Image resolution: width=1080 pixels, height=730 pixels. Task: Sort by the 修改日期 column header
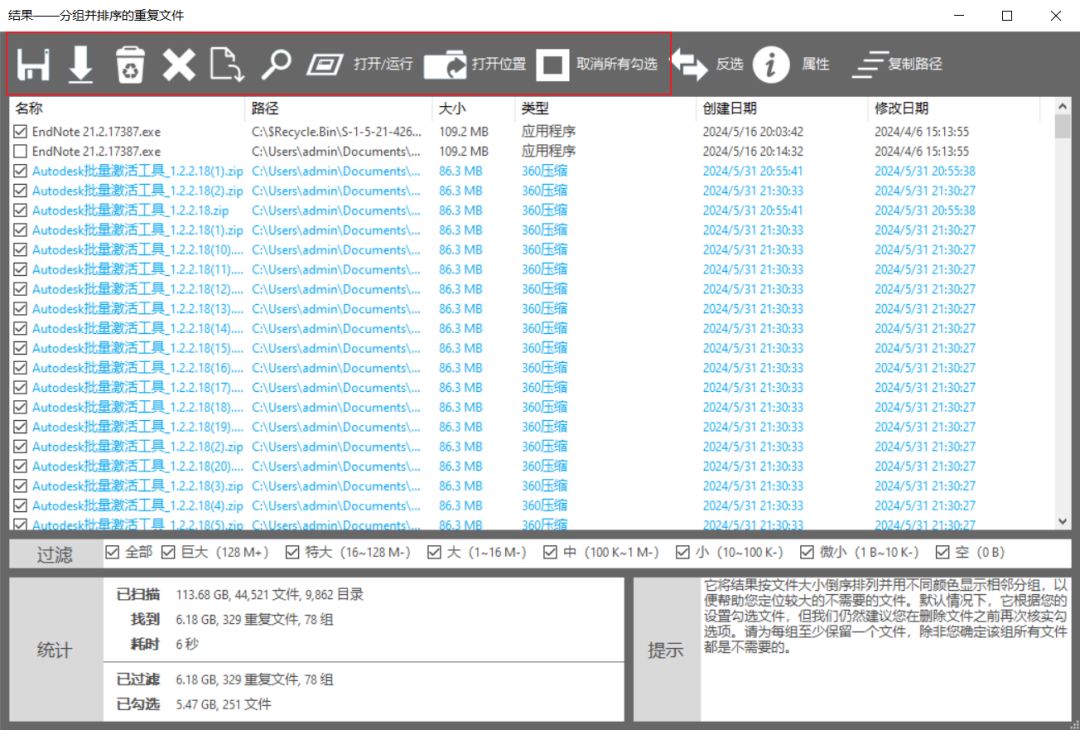[x=954, y=108]
